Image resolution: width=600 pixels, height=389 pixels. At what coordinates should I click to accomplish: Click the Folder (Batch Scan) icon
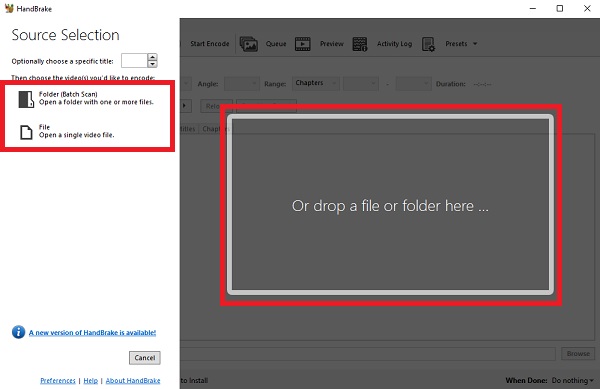click(26, 99)
